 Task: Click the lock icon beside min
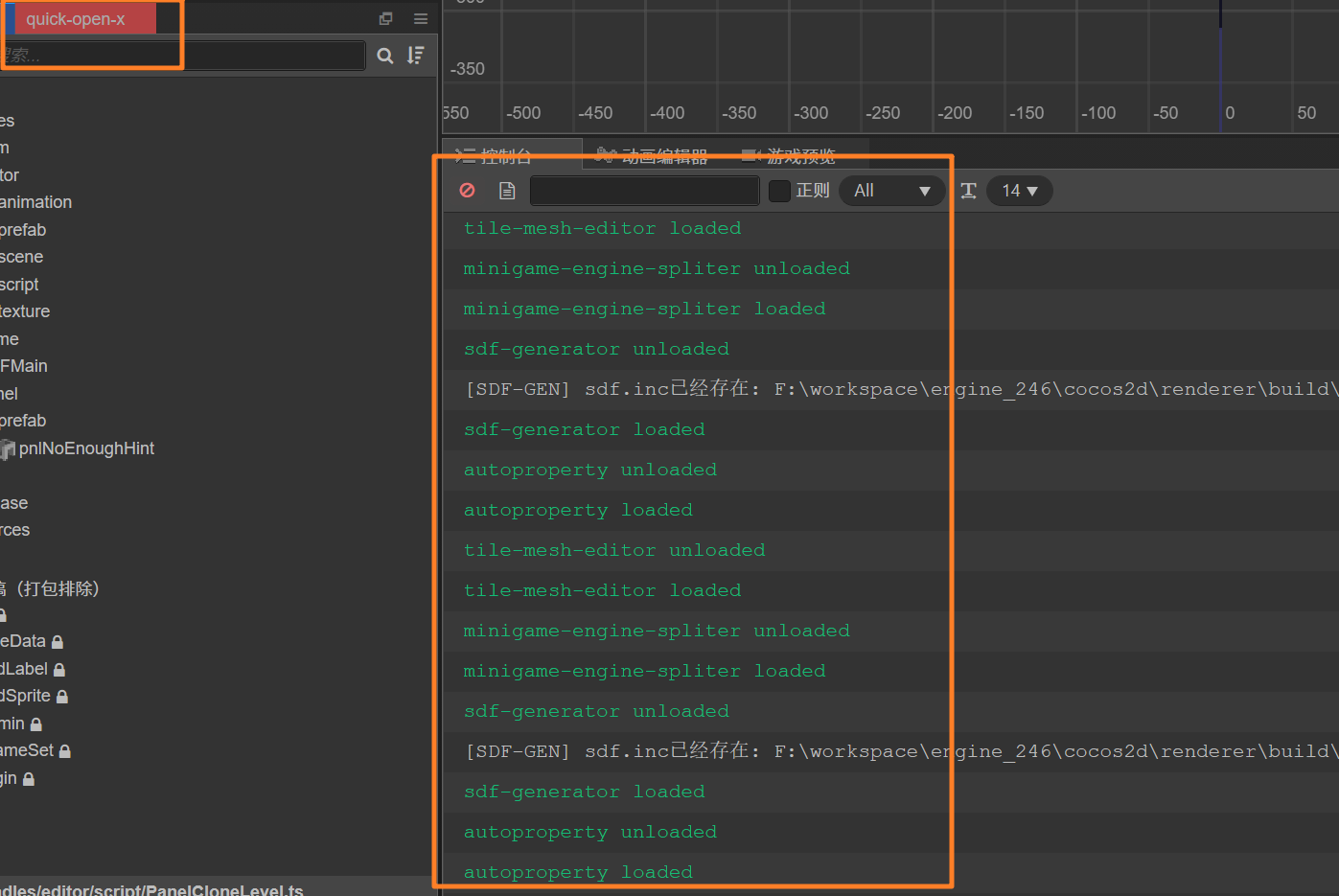[36, 724]
